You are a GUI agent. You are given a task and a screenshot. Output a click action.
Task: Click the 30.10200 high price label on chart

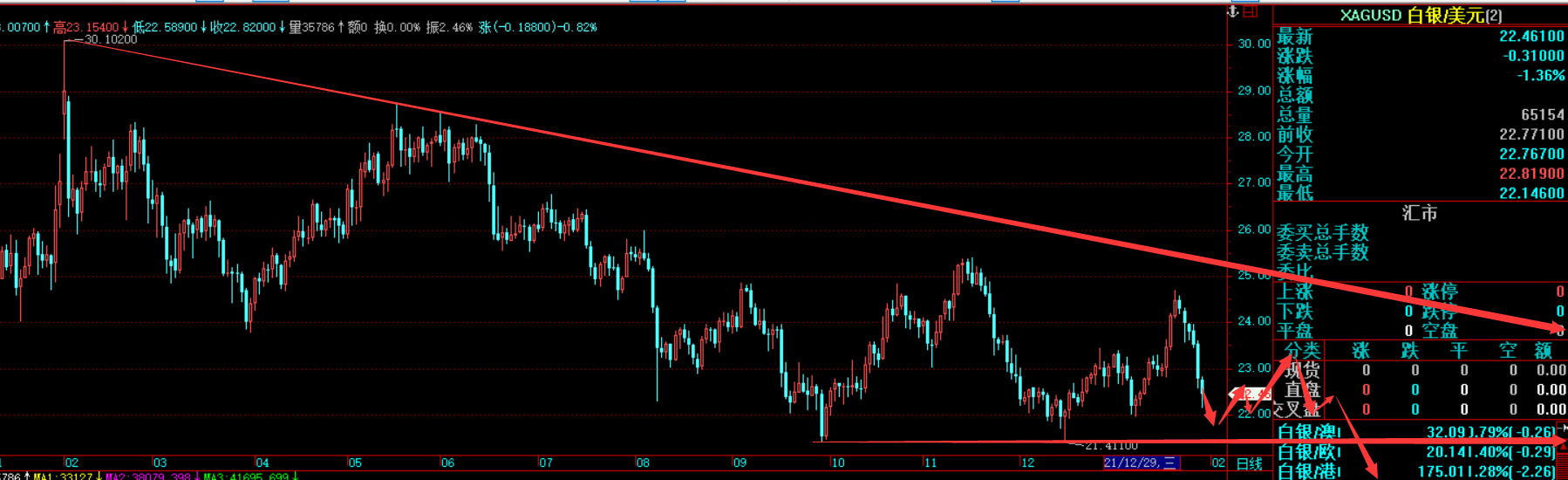(111, 39)
